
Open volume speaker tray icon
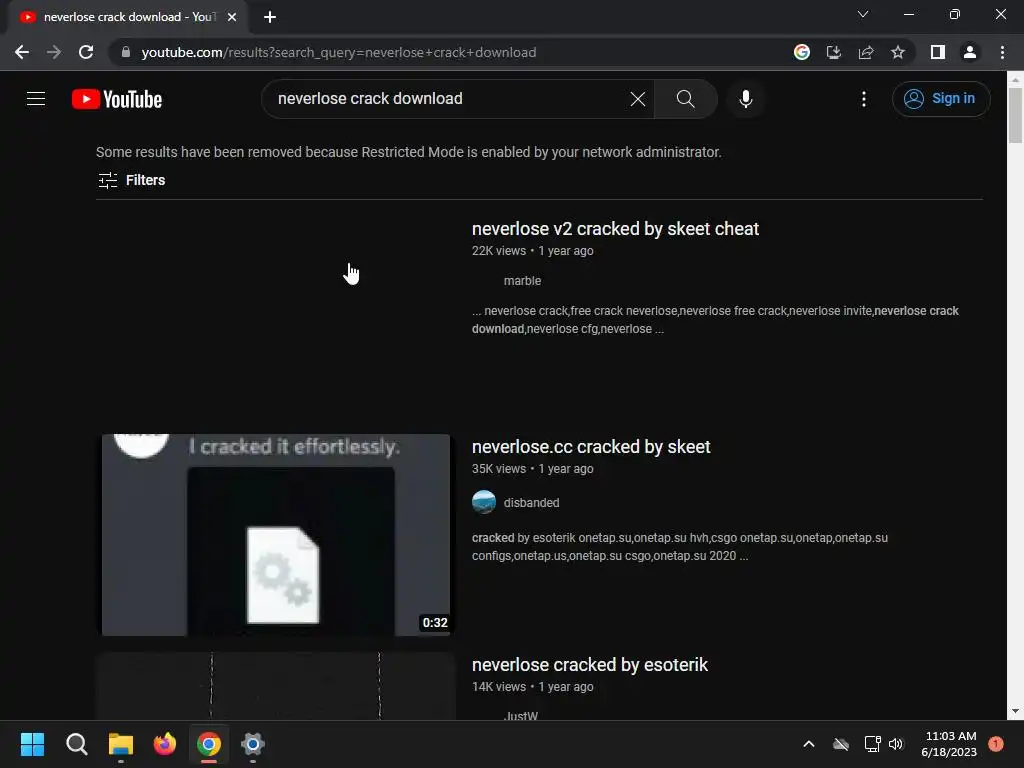896,744
